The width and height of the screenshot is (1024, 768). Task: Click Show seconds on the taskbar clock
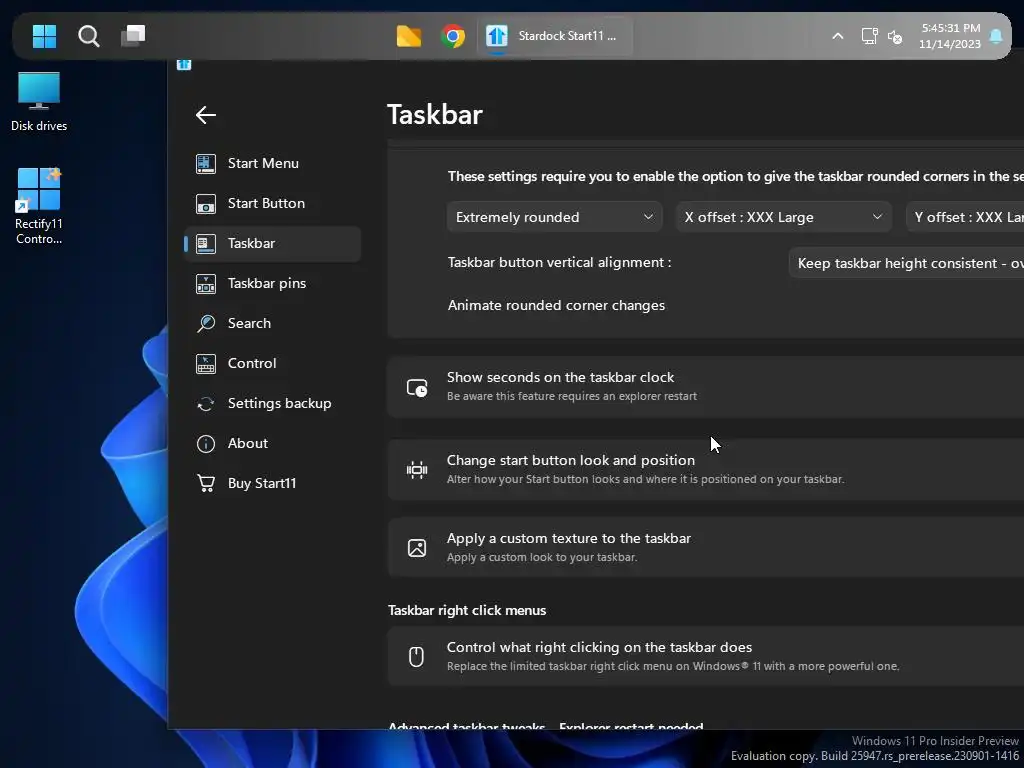click(705, 387)
